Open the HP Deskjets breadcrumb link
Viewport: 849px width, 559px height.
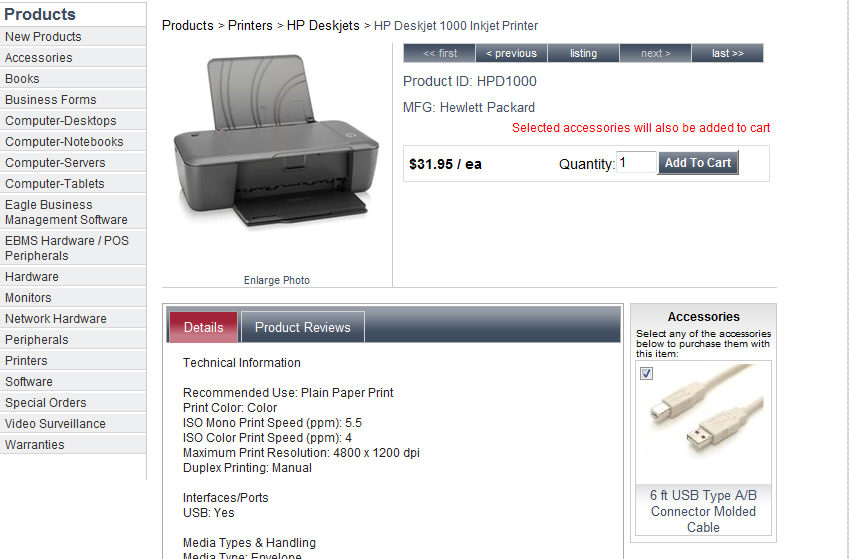coord(323,25)
